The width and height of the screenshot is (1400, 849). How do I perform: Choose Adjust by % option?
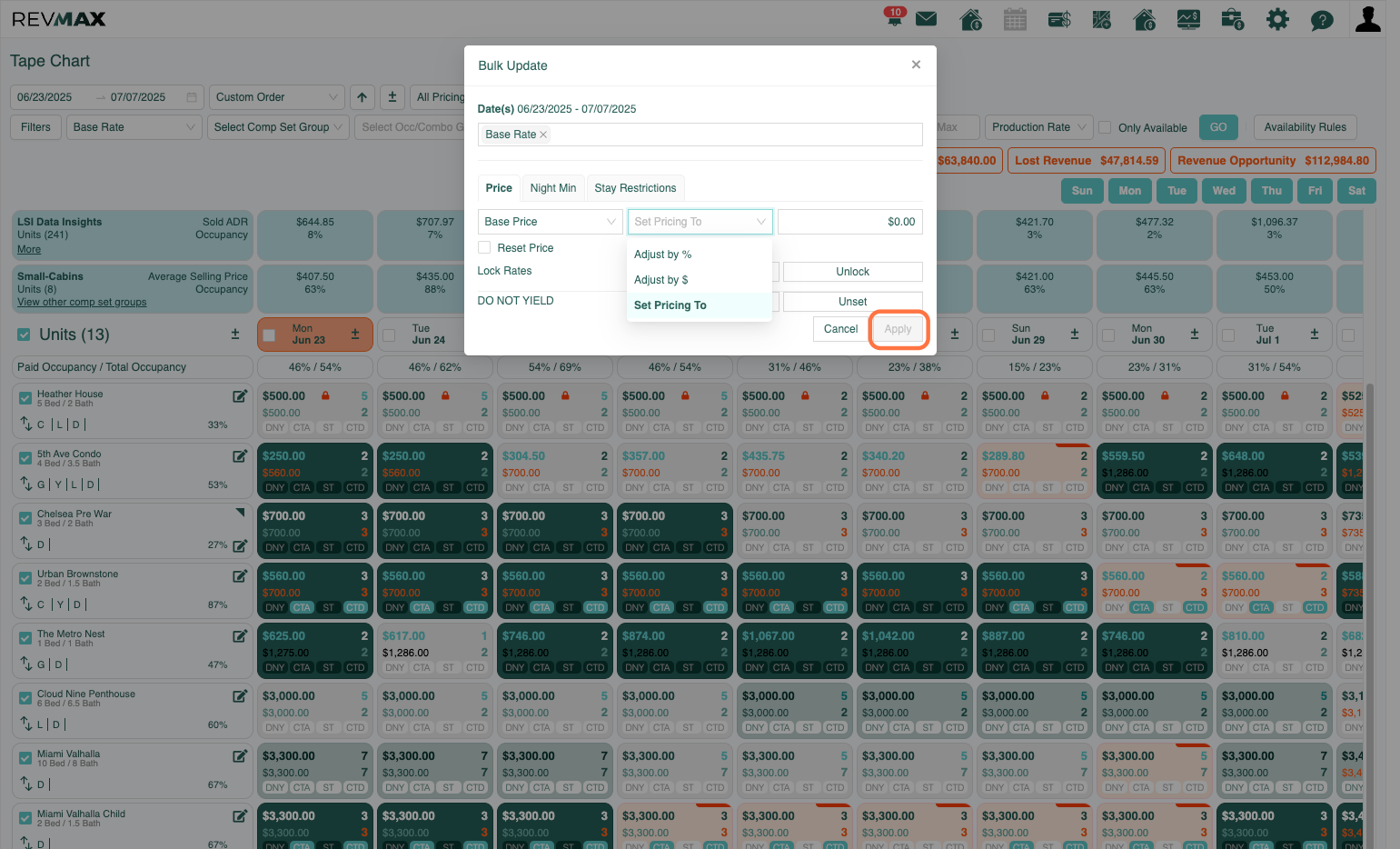pos(699,255)
